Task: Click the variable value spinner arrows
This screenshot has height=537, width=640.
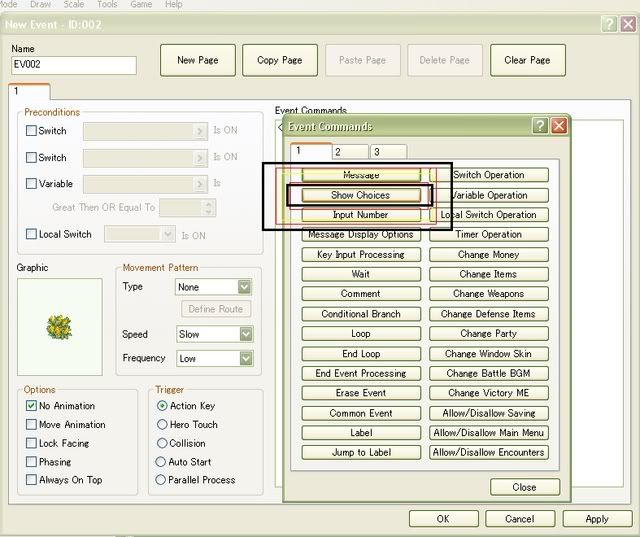Action: (x=208, y=208)
